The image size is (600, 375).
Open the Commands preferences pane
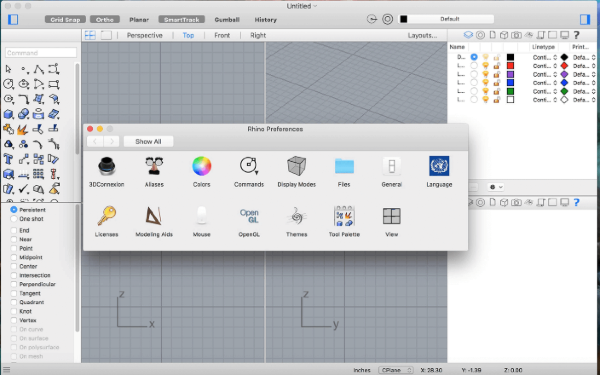tap(249, 172)
